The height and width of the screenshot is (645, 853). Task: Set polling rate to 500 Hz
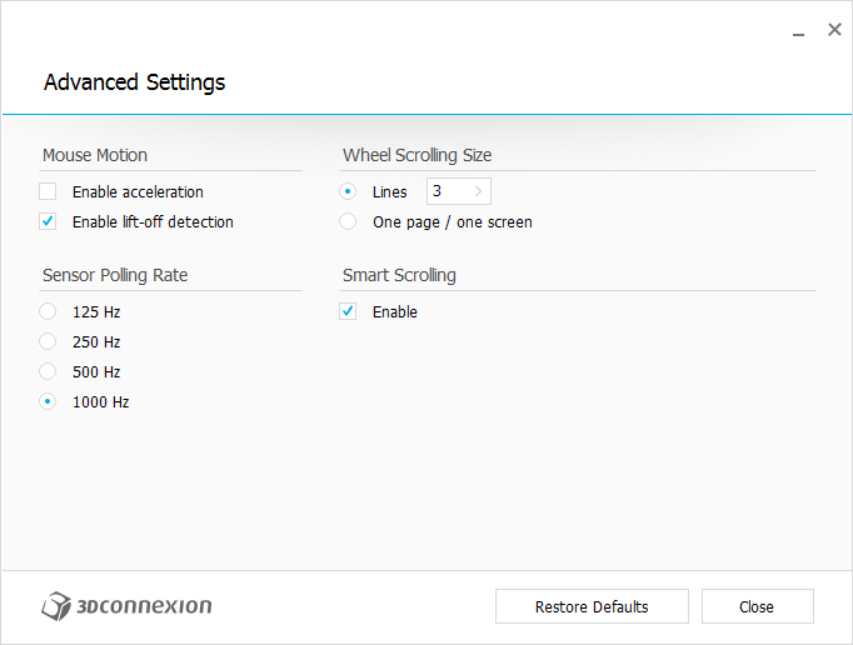coord(48,372)
